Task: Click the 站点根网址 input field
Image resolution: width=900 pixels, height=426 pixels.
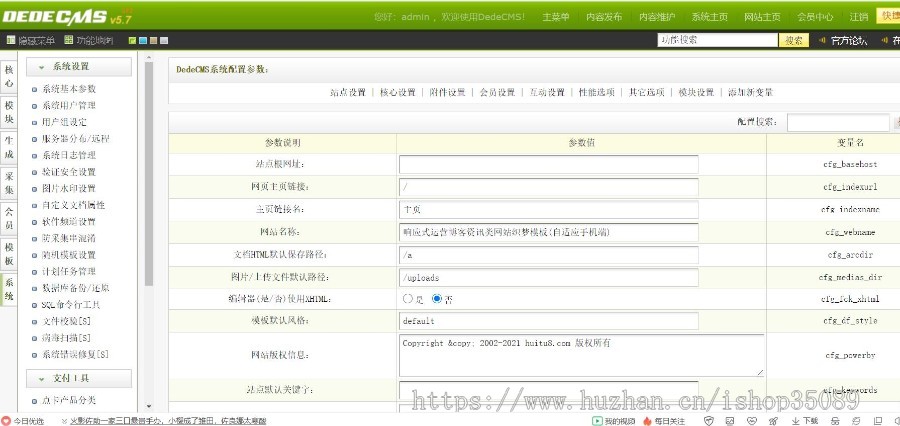Action: point(549,164)
